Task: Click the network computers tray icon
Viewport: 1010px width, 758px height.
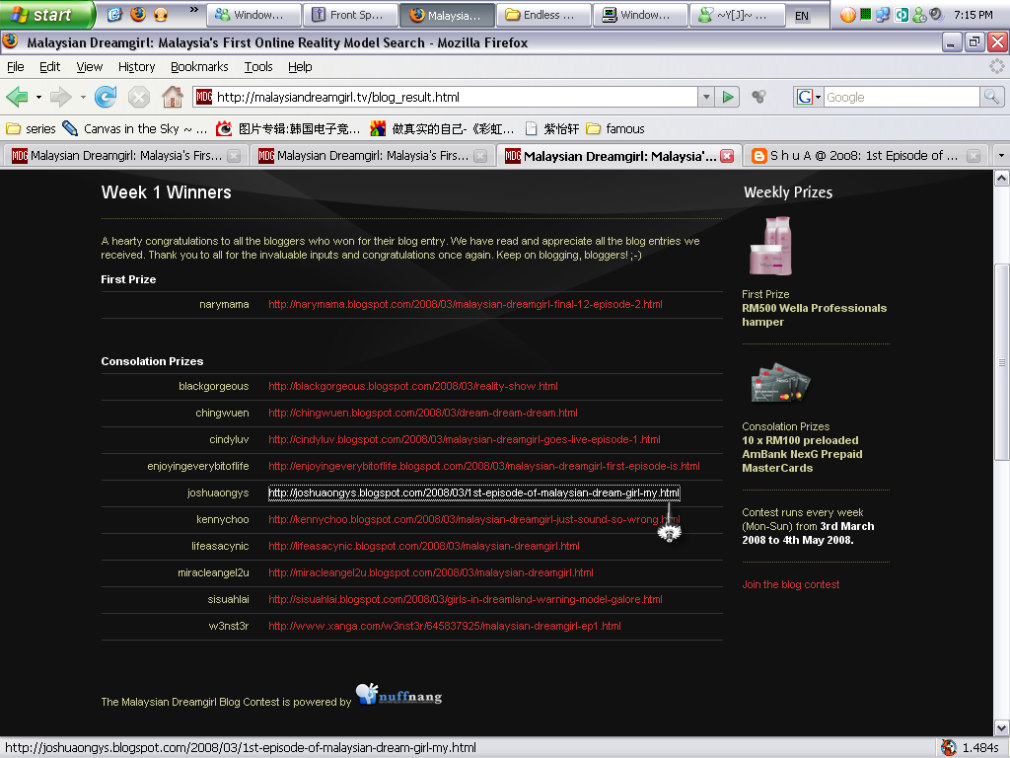Action: coord(882,15)
